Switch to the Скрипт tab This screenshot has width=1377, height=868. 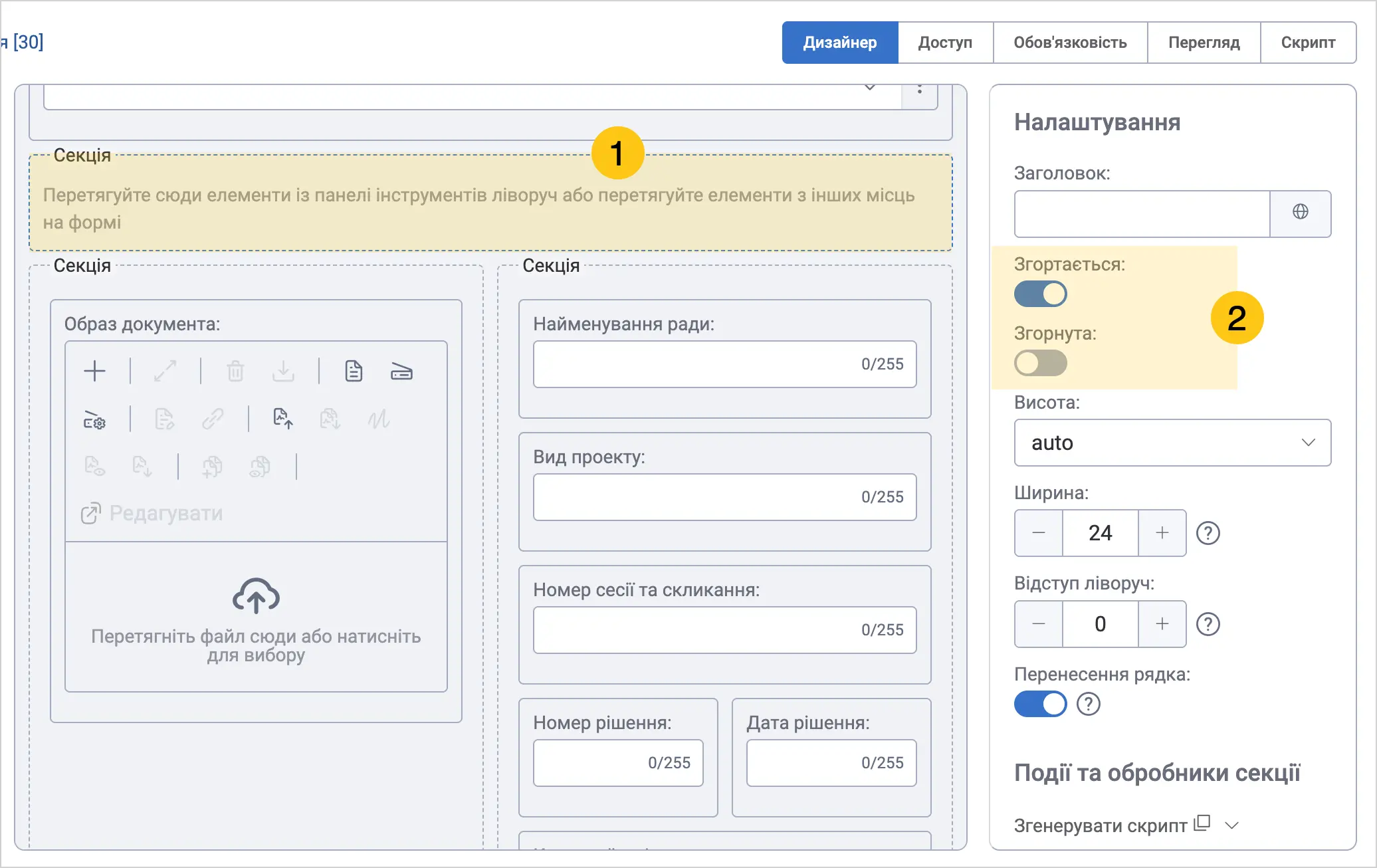1309,43
